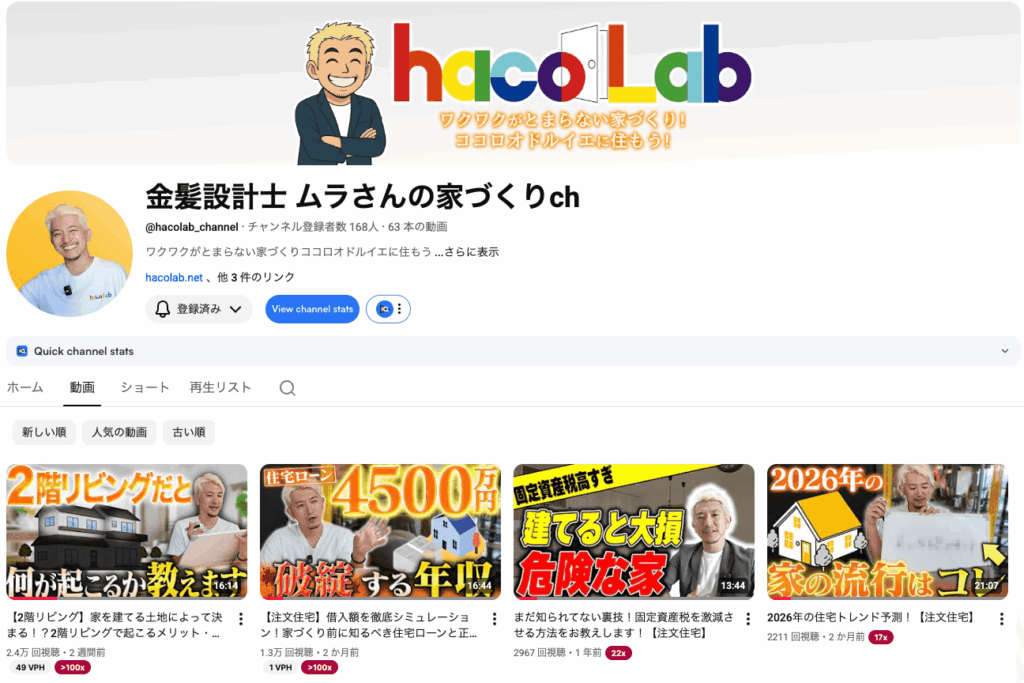This screenshot has width=1024, height=683.
Task: Click the View channel stats button
Action: coord(312,309)
